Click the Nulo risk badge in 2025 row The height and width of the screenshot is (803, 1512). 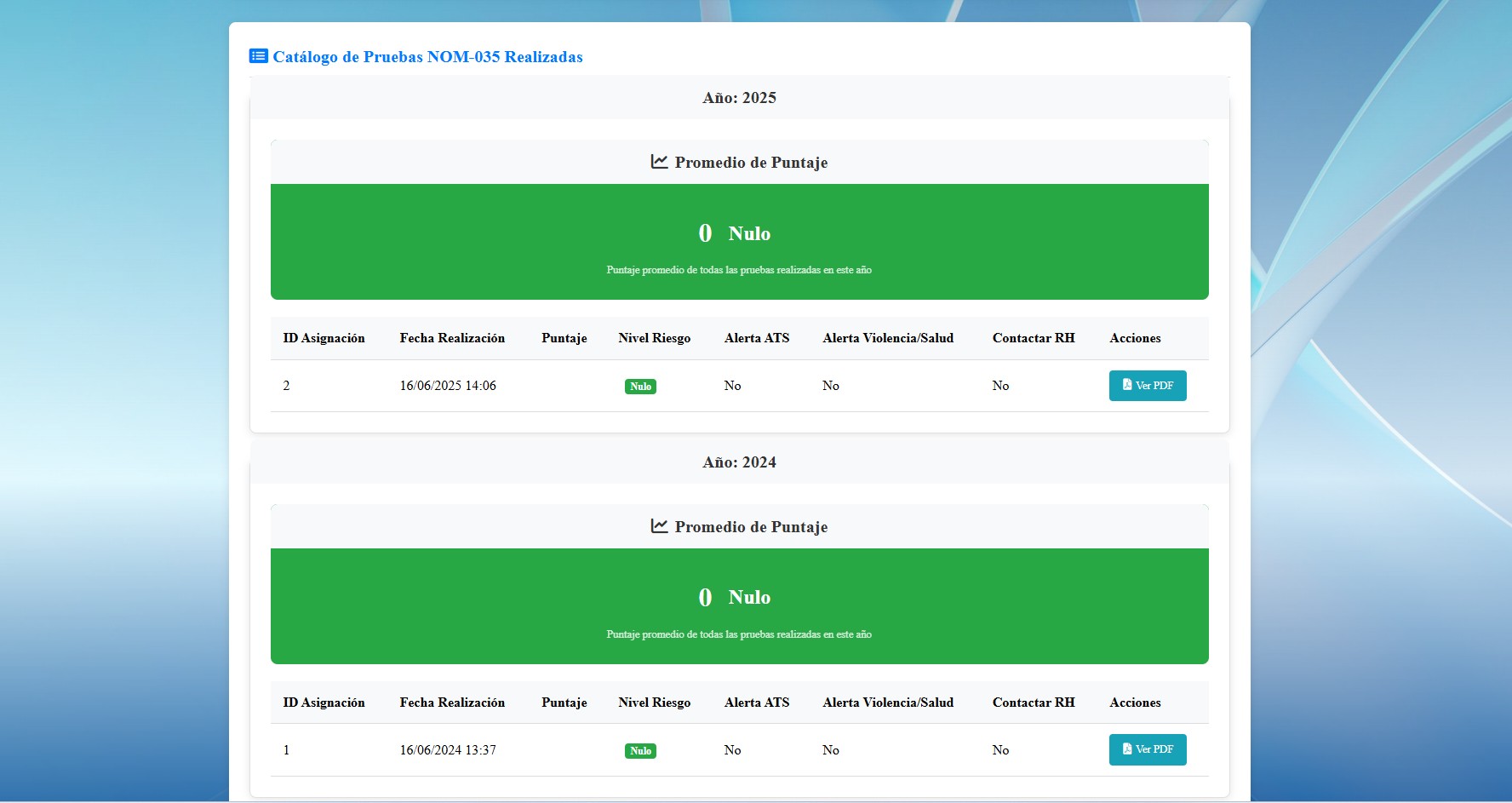click(x=640, y=387)
